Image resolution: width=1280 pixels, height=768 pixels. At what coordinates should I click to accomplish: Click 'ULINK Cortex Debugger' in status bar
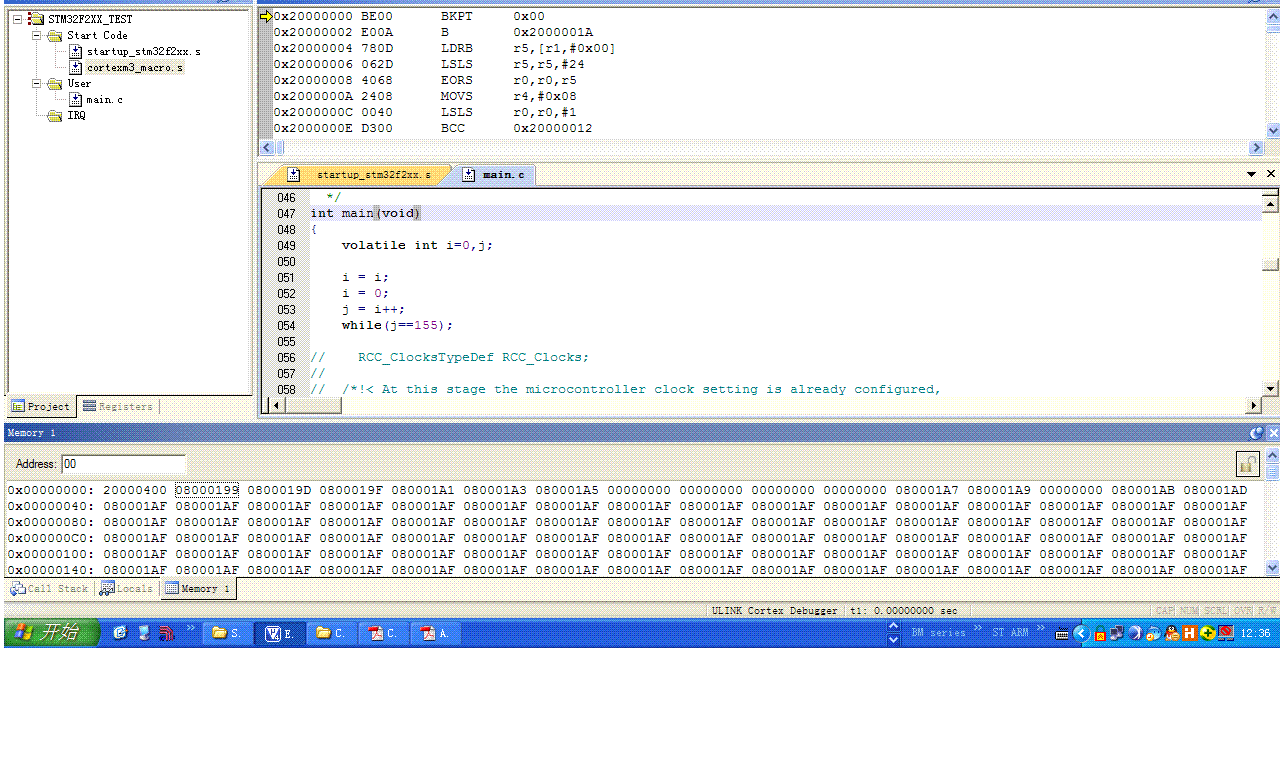coord(774,610)
